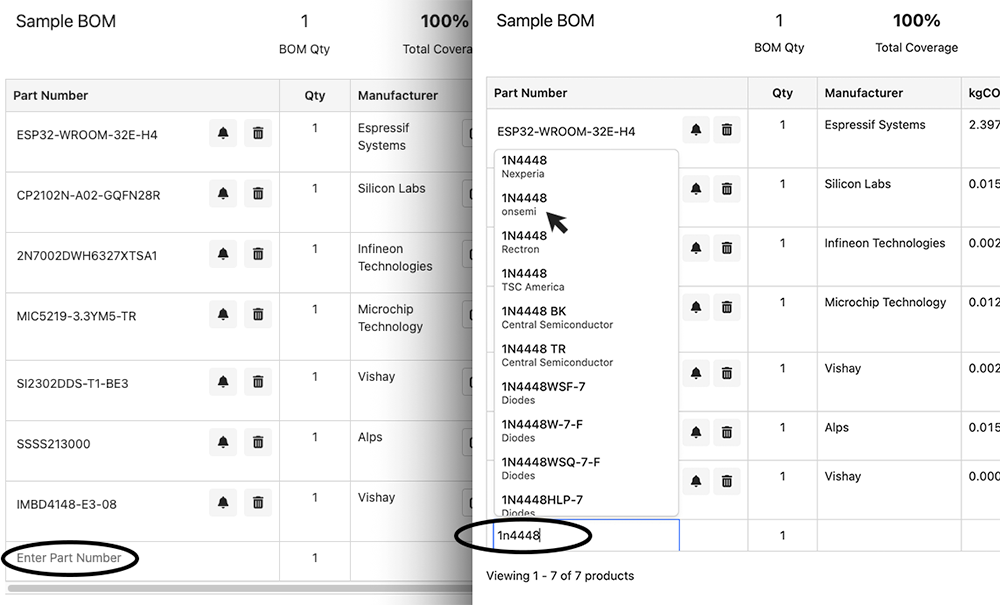The image size is (1000, 605).
Task: Pick 1N4448WSF-7 Diodes from dropdown
Action: pos(543,392)
